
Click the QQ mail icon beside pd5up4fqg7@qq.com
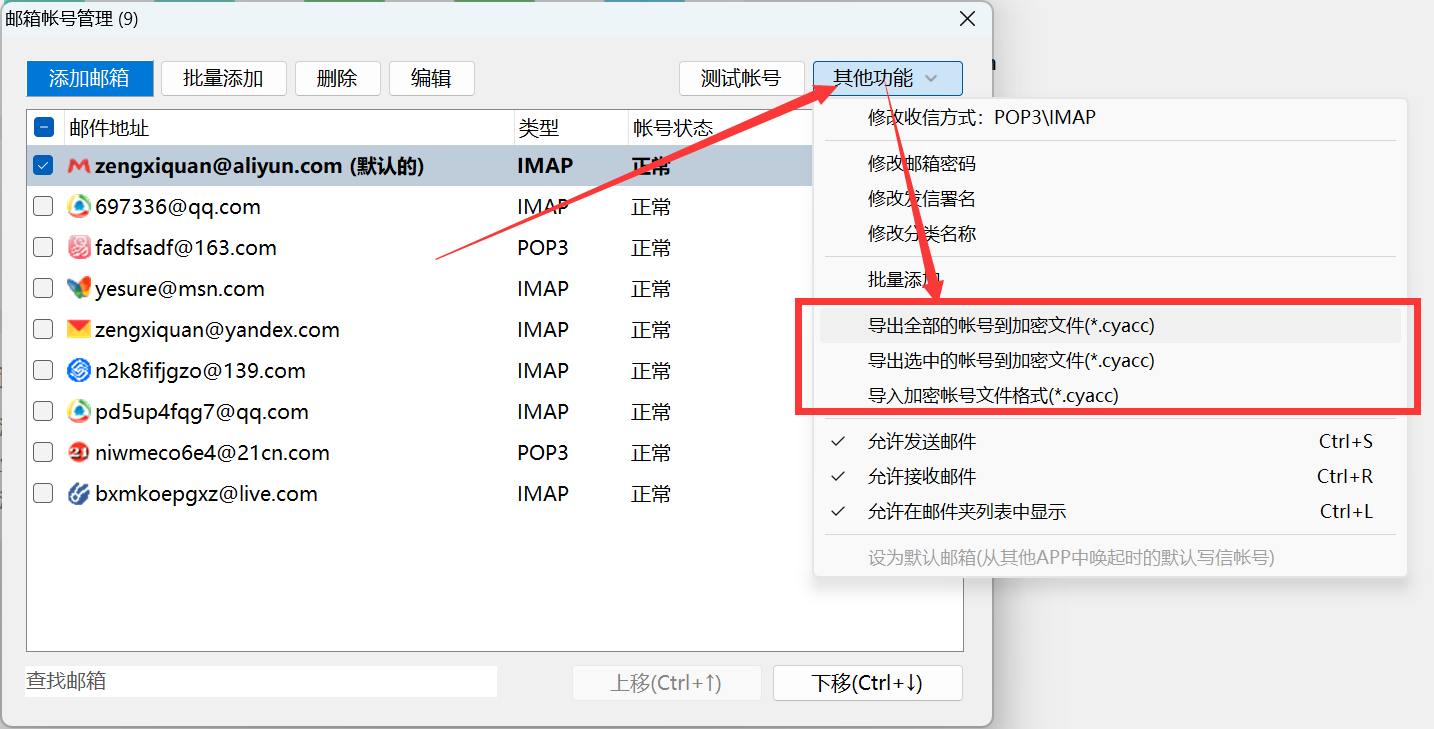pos(79,412)
